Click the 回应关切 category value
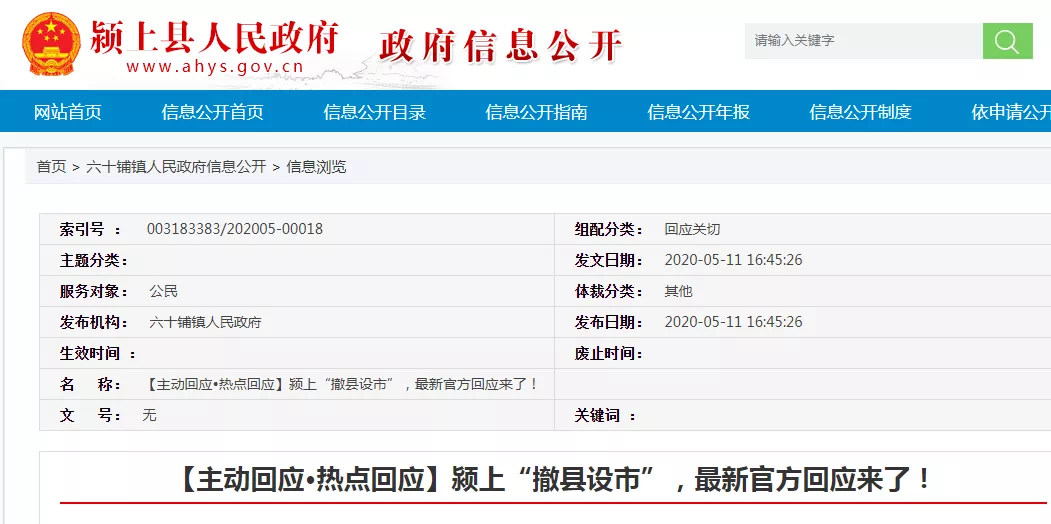This screenshot has height=524, width=1051. (692, 229)
